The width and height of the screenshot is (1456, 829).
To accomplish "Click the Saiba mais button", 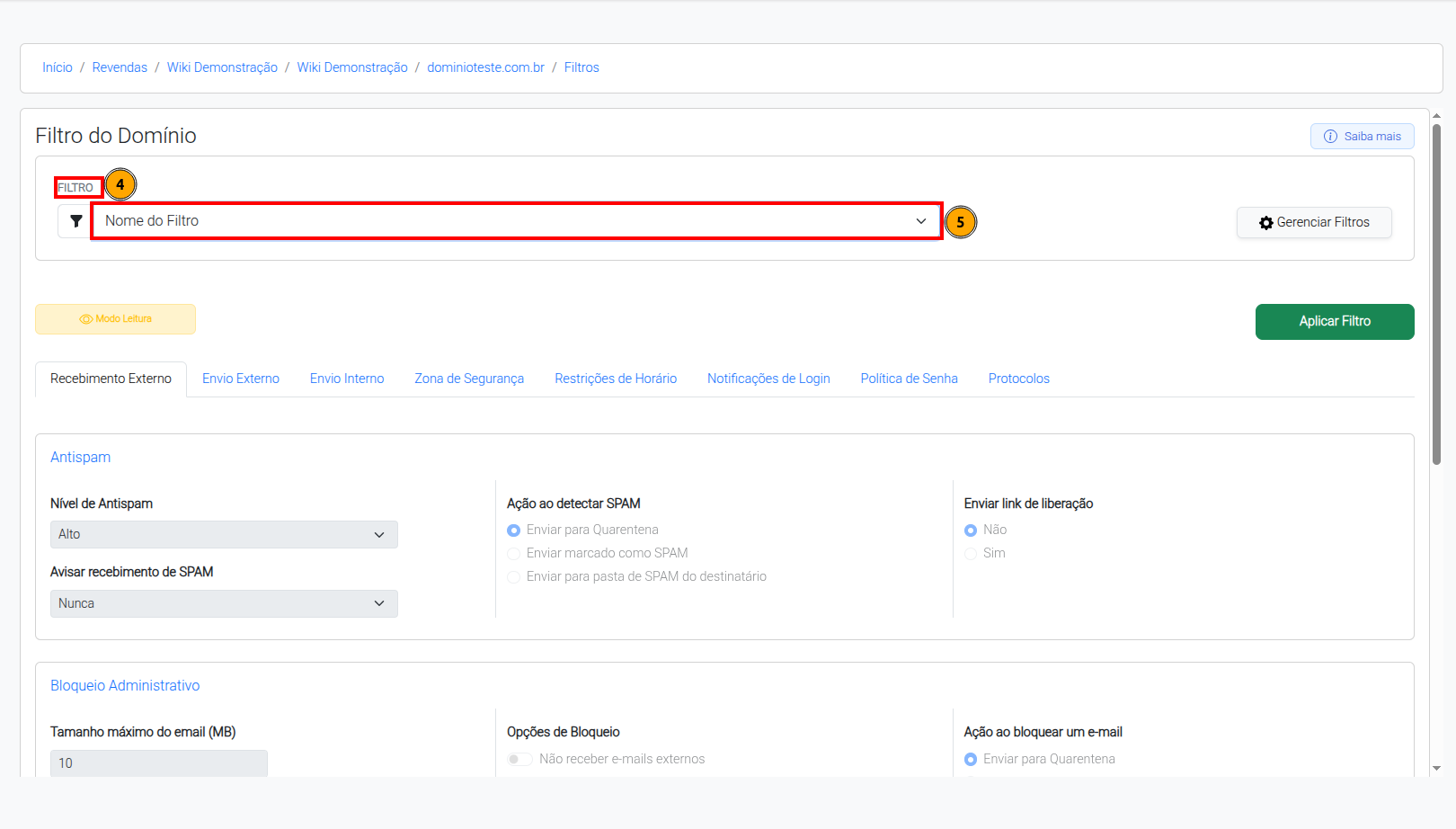I will click(1363, 137).
